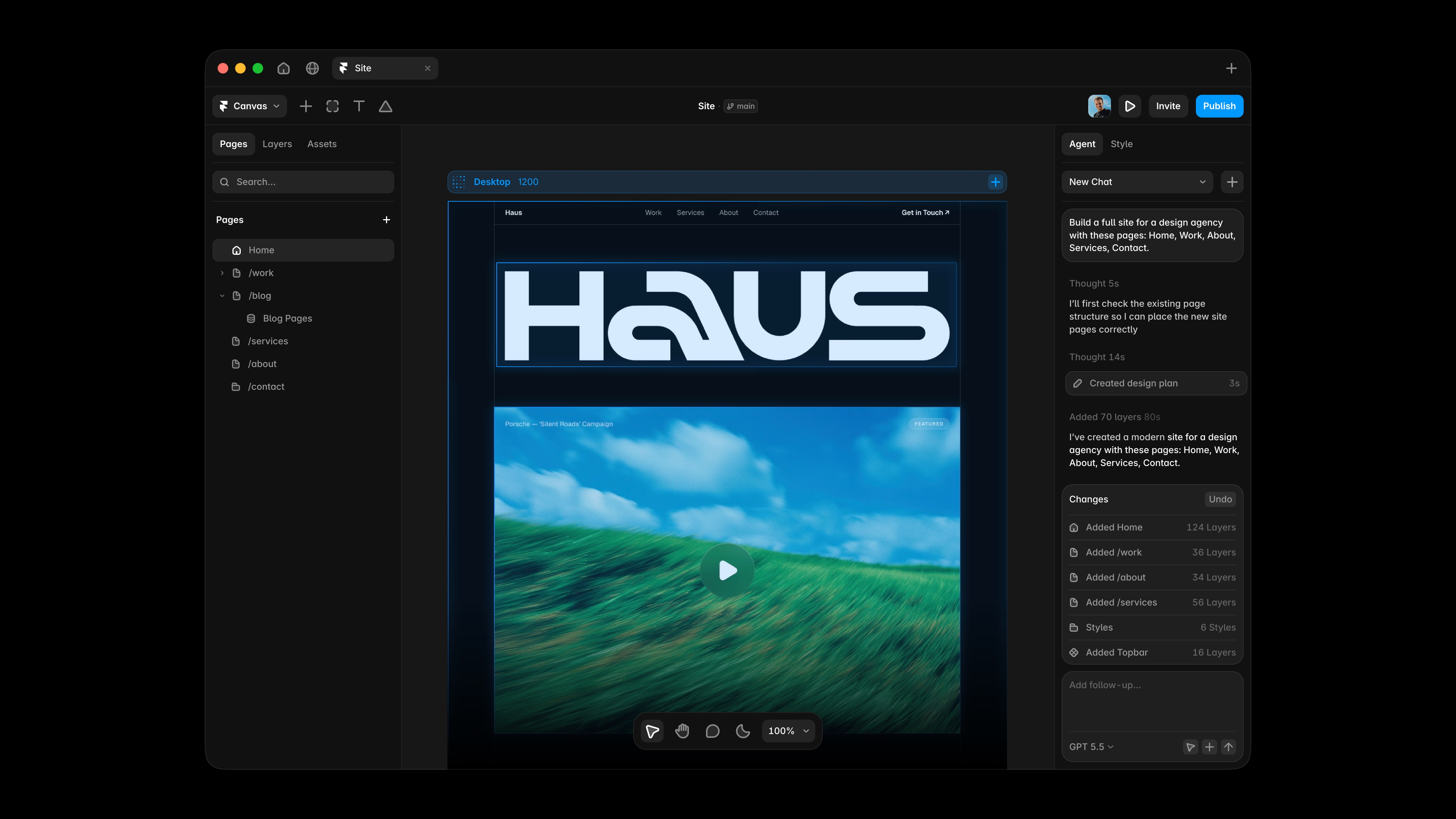Select the Blog Pages collection
This screenshot has height=819, width=1456.
click(303, 319)
